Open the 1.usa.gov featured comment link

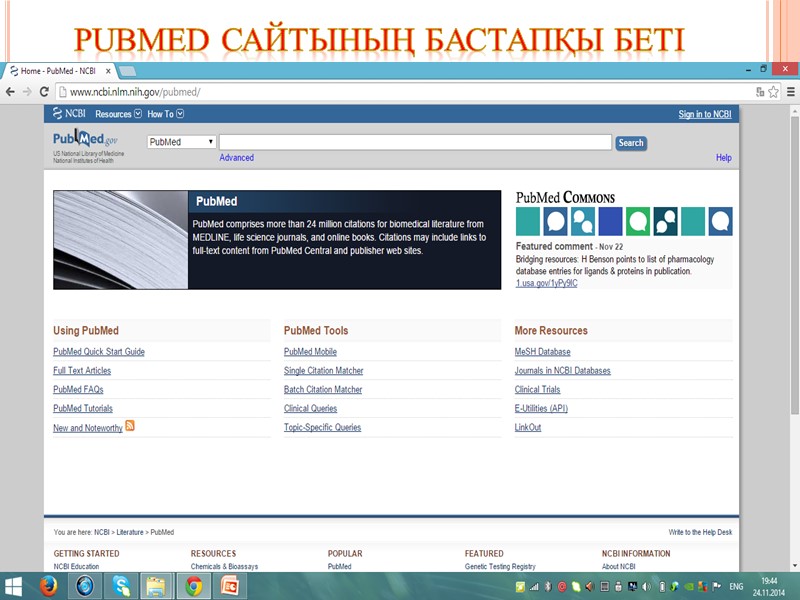(x=546, y=283)
